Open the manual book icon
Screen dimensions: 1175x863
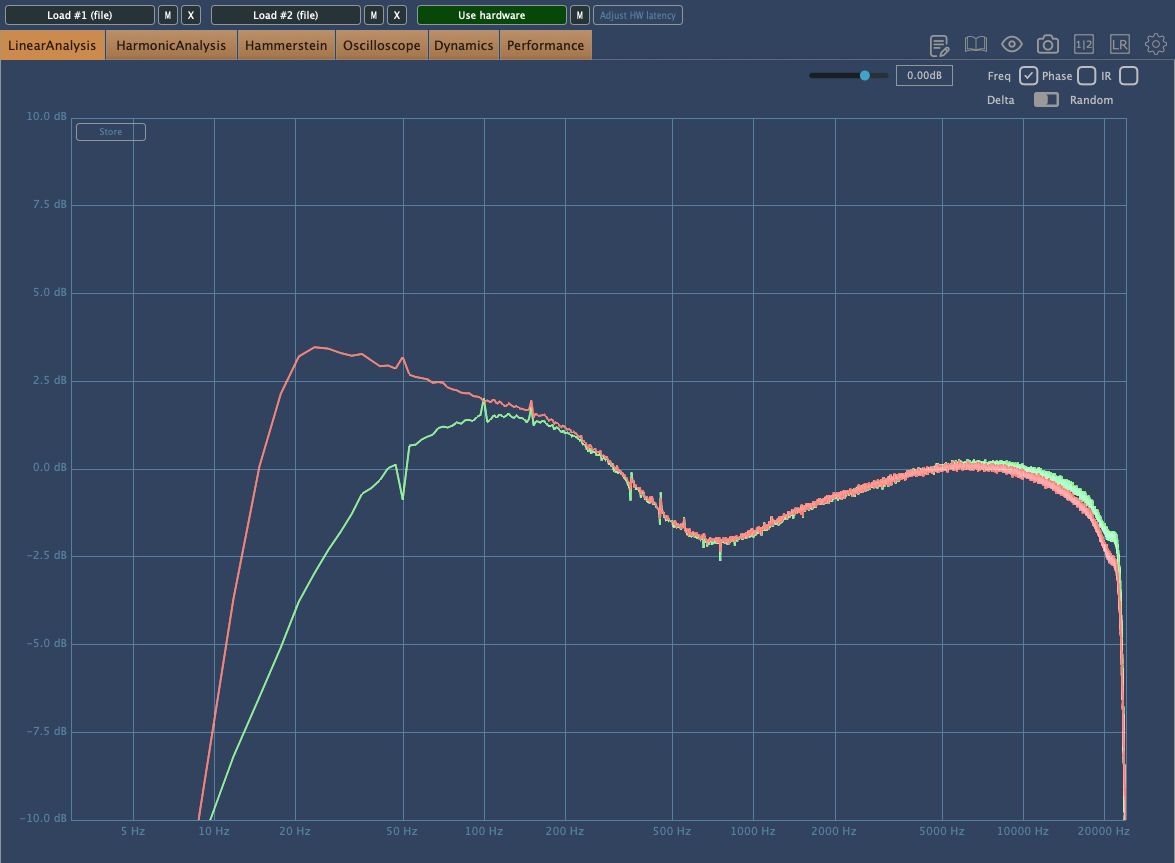(975, 44)
